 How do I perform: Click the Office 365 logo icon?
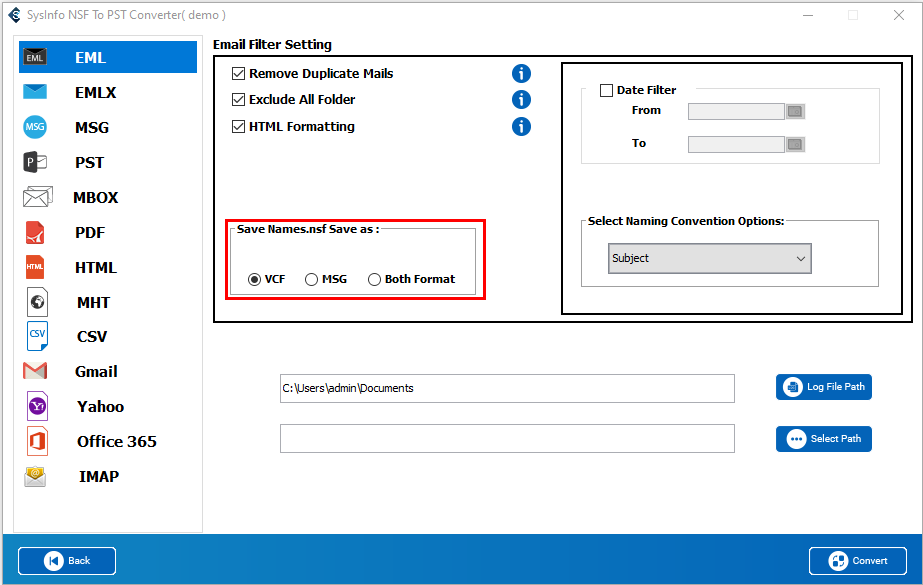point(38,441)
